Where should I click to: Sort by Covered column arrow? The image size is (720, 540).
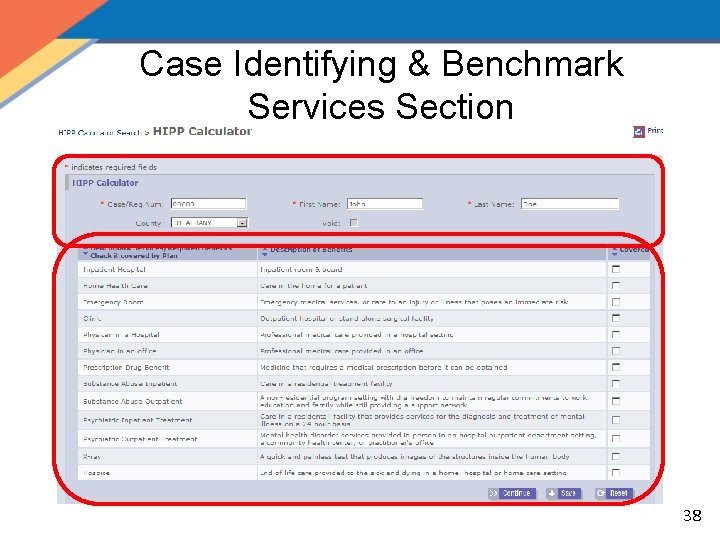click(614, 251)
